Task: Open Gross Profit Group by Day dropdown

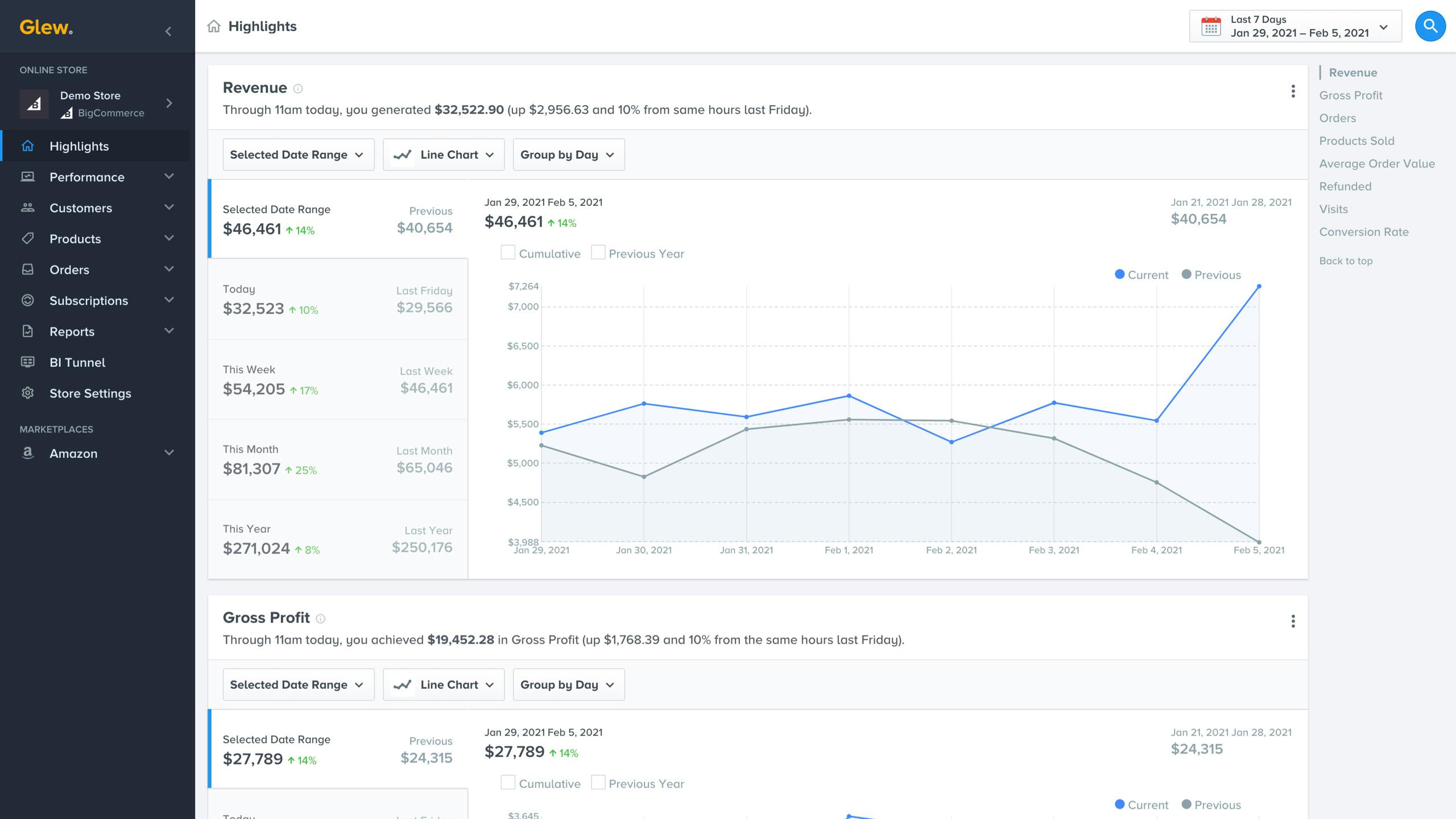Action: (x=569, y=685)
